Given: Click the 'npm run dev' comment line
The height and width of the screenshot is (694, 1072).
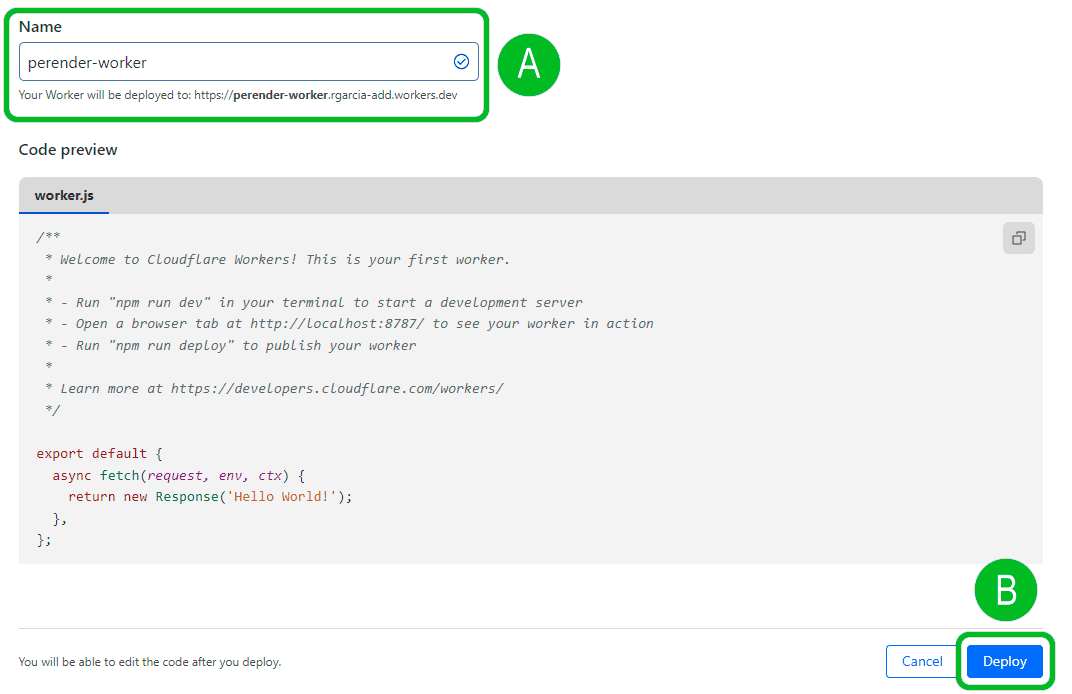Looking at the screenshot, I should (x=314, y=302).
